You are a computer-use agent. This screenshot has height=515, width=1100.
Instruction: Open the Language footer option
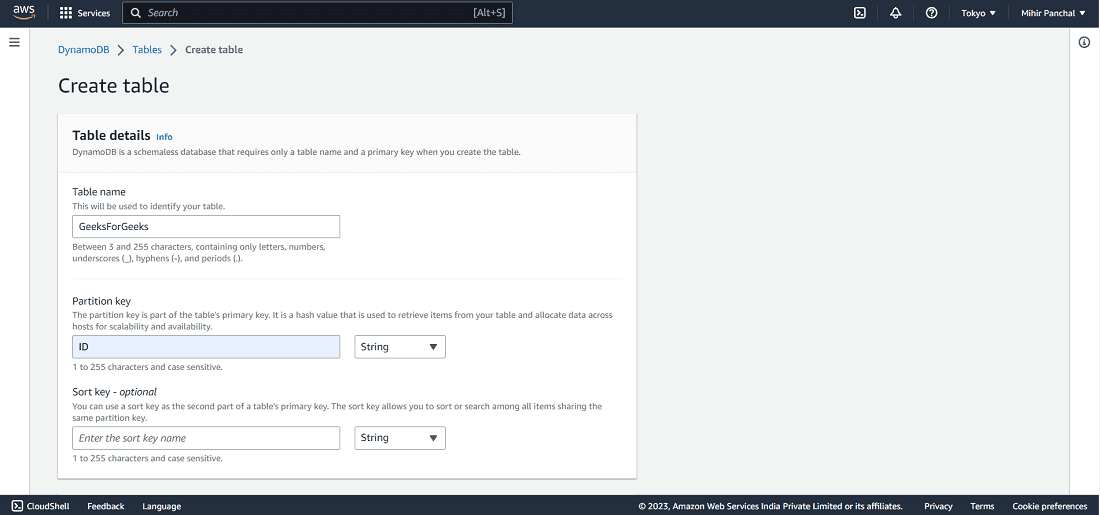[161, 506]
